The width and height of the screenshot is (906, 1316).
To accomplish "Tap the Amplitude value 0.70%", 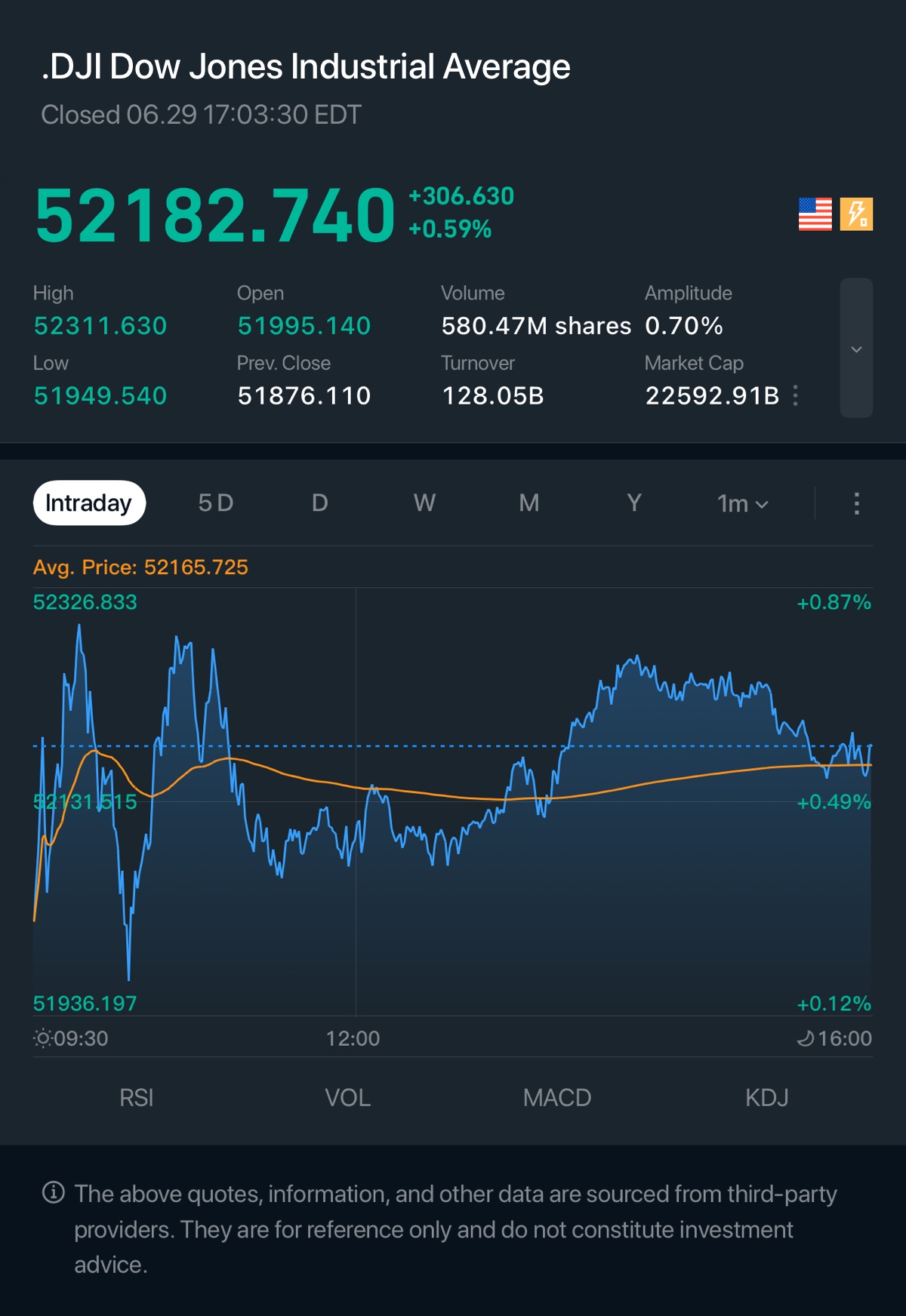I will 684,326.
